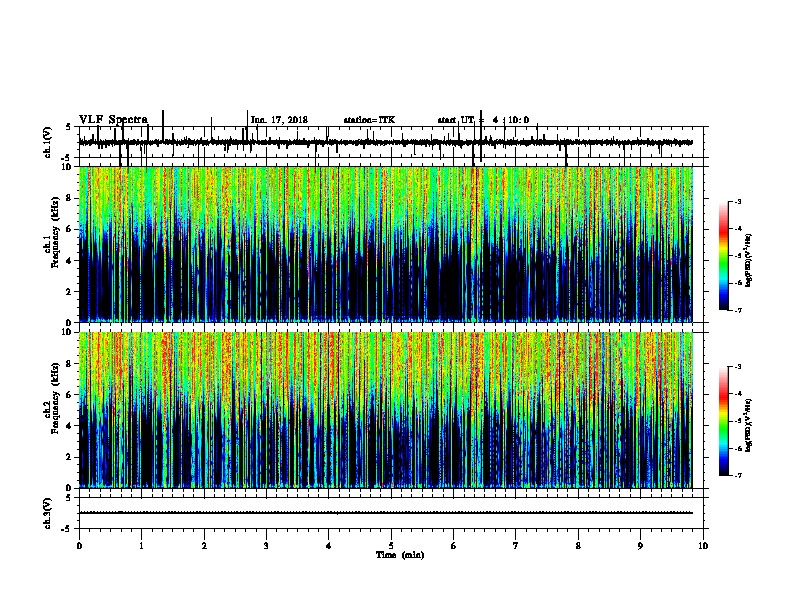
Task: Pick the ch.2 spectrogram color scale bar
Action: [724, 421]
